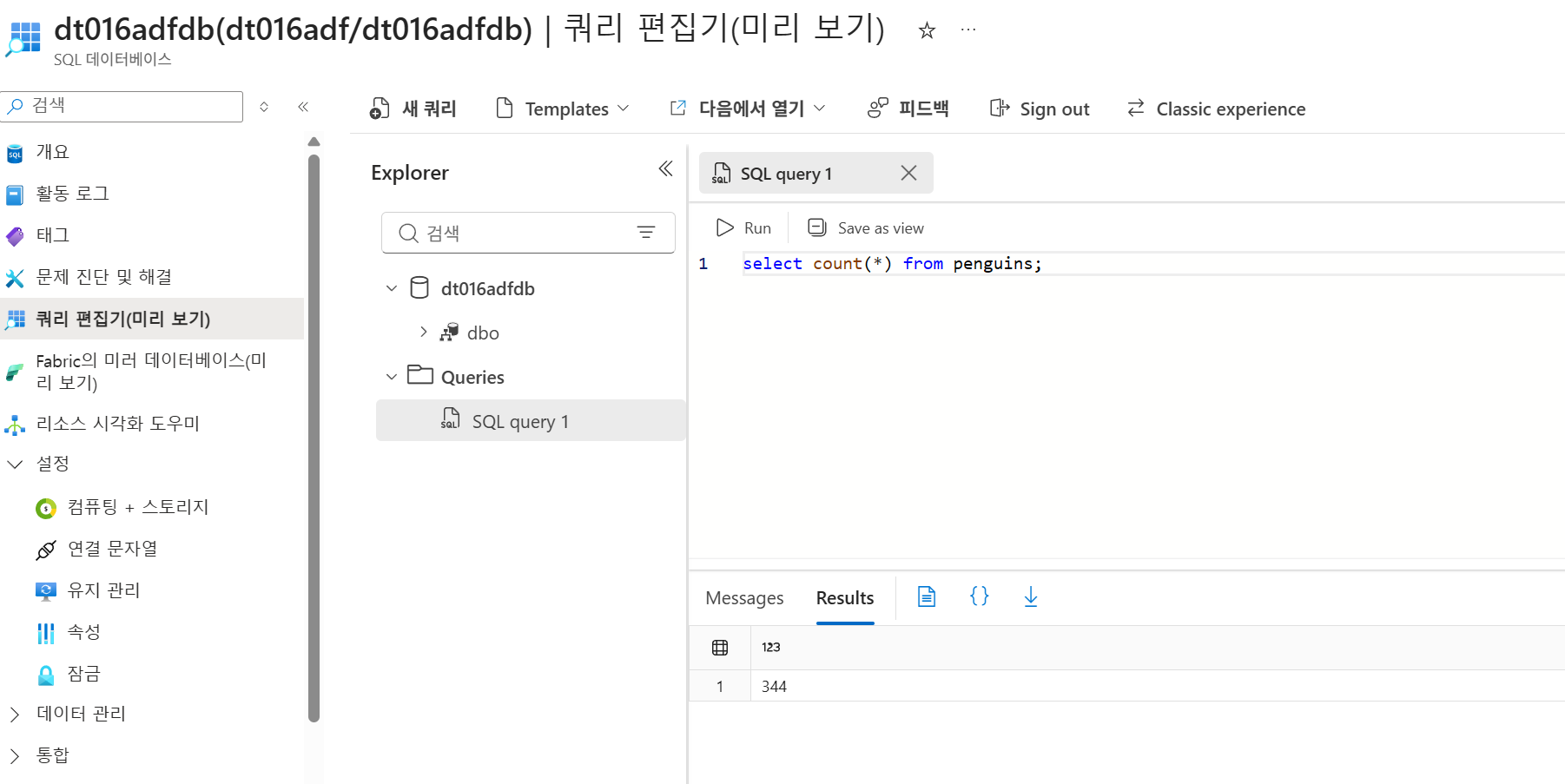Open the 다음에서 열기 dropdown
1565x784 pixels.
[x=747, y=109]
